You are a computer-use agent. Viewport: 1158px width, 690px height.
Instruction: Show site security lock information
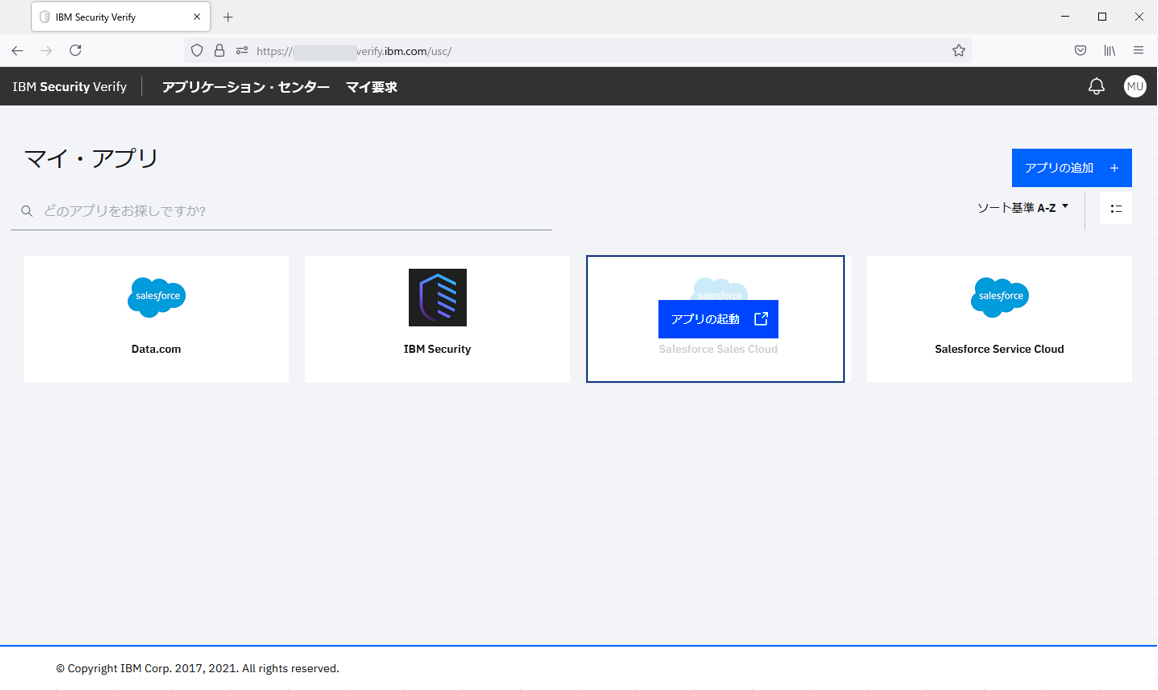219,50
